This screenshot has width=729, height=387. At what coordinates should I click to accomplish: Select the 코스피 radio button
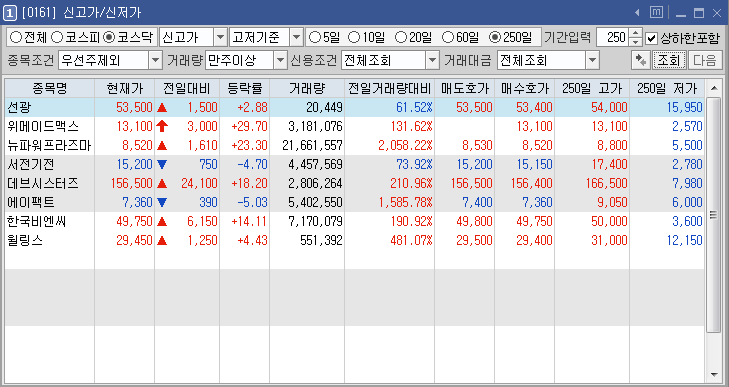[x=57, y=37]
